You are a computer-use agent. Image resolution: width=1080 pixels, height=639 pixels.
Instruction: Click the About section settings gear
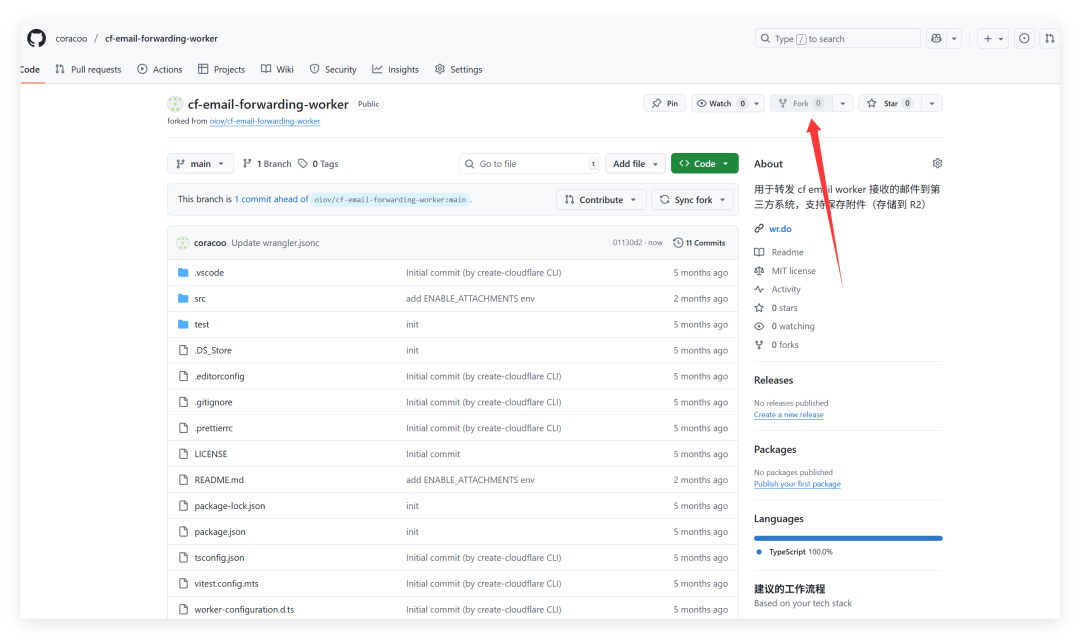click(x=937, y=163)
